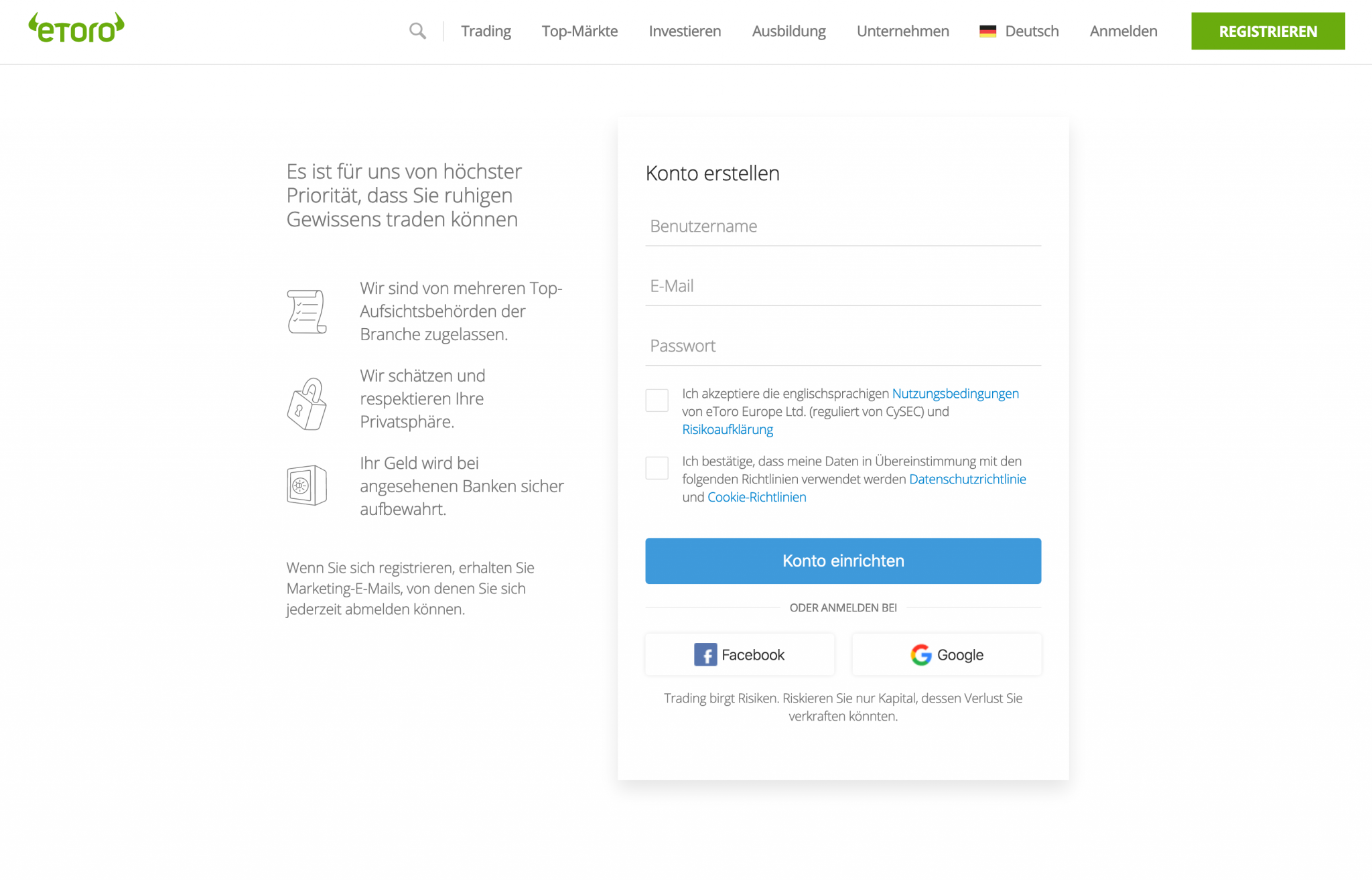Viewport: 1372px width, 880px height.
Task: Select the Ausbildung menu item
Action: click(789, 30)
